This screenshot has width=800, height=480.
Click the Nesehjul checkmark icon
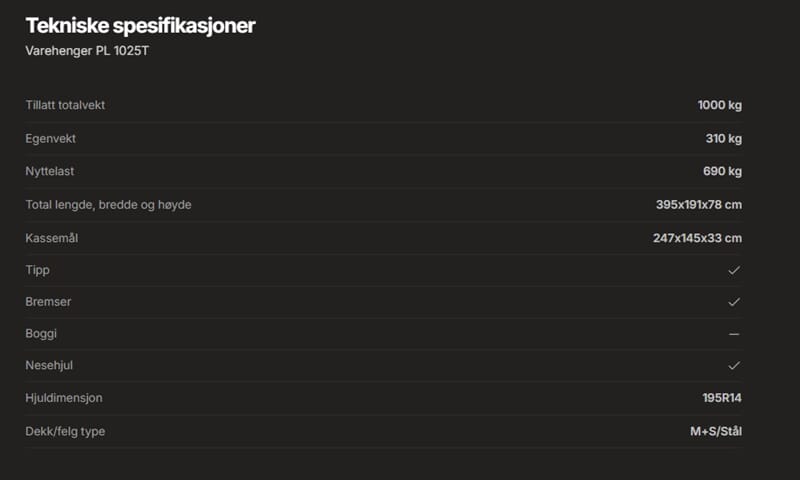[734, 365]
